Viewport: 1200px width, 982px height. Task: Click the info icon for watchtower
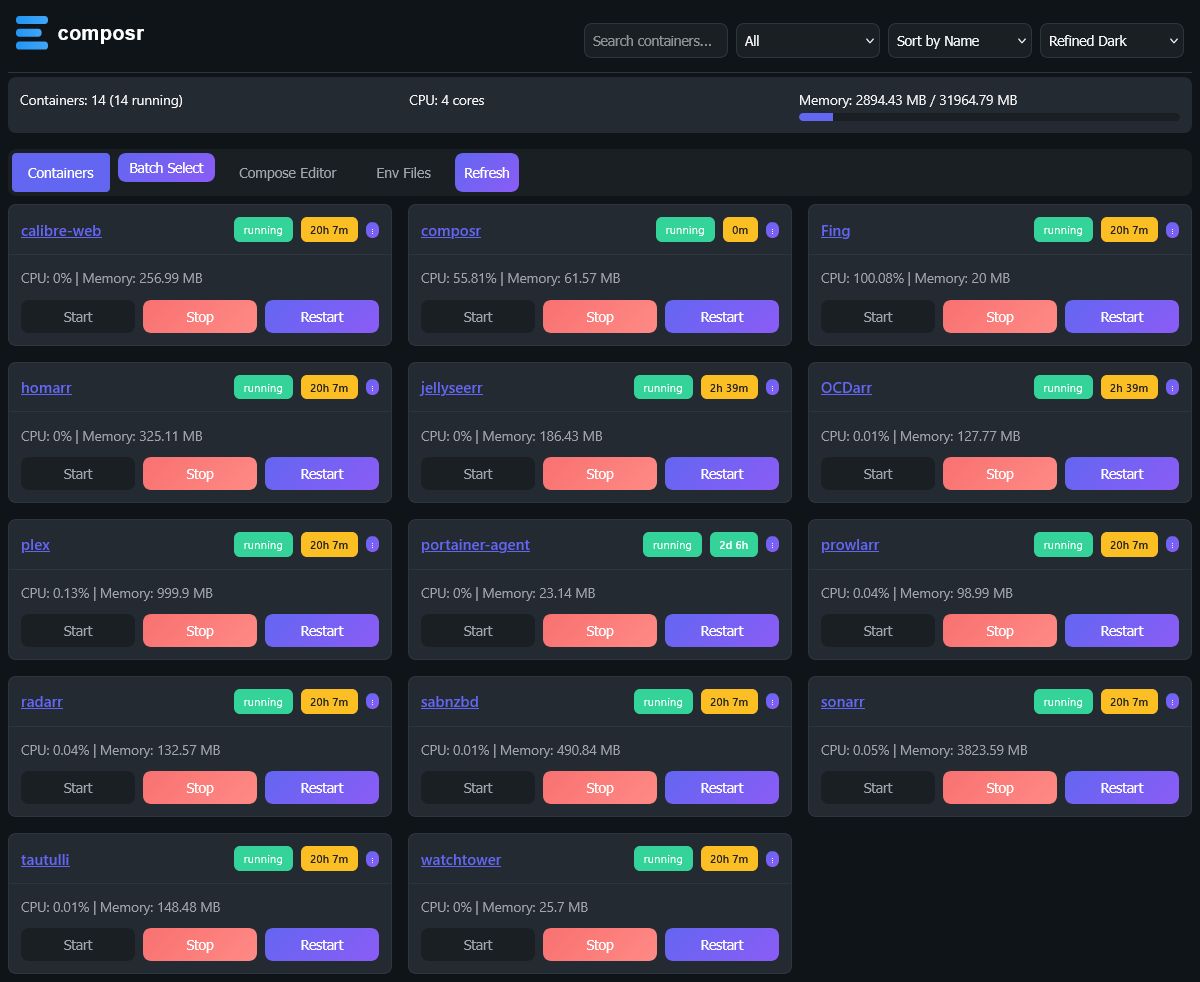(x=772, y=858)
